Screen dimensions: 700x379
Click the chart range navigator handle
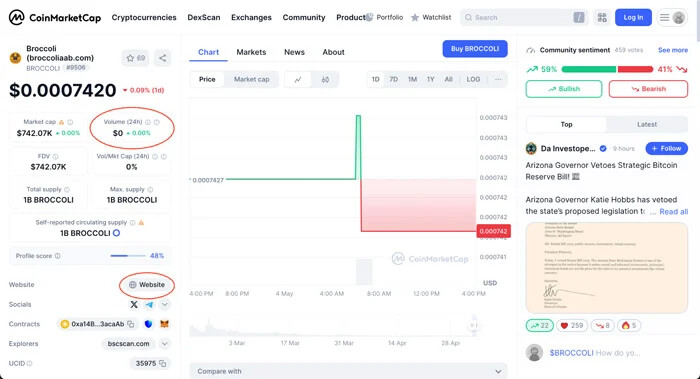(x=474, y=325)
